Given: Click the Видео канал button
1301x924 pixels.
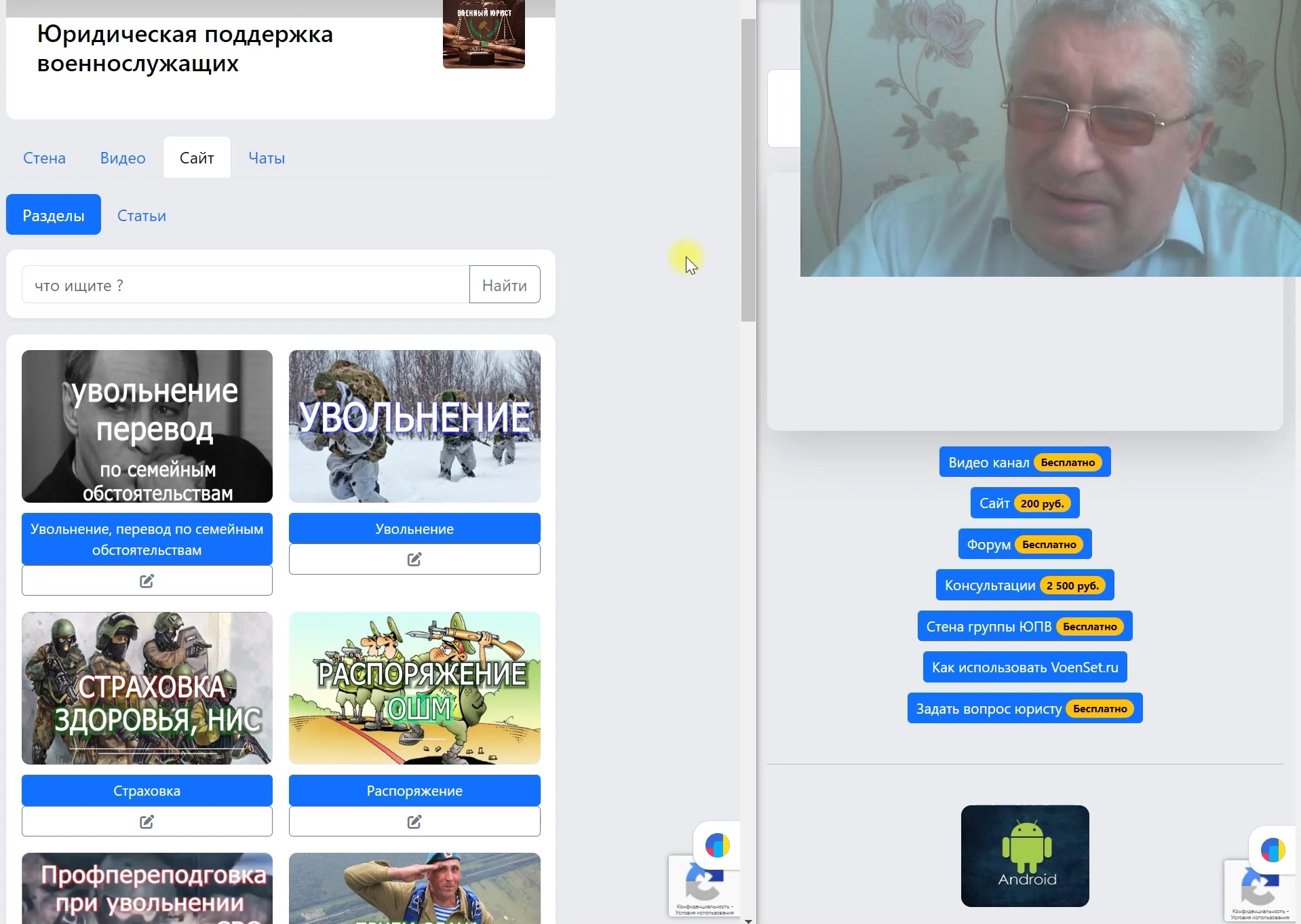Looking at the screenshot, I should click(1024, 462).
